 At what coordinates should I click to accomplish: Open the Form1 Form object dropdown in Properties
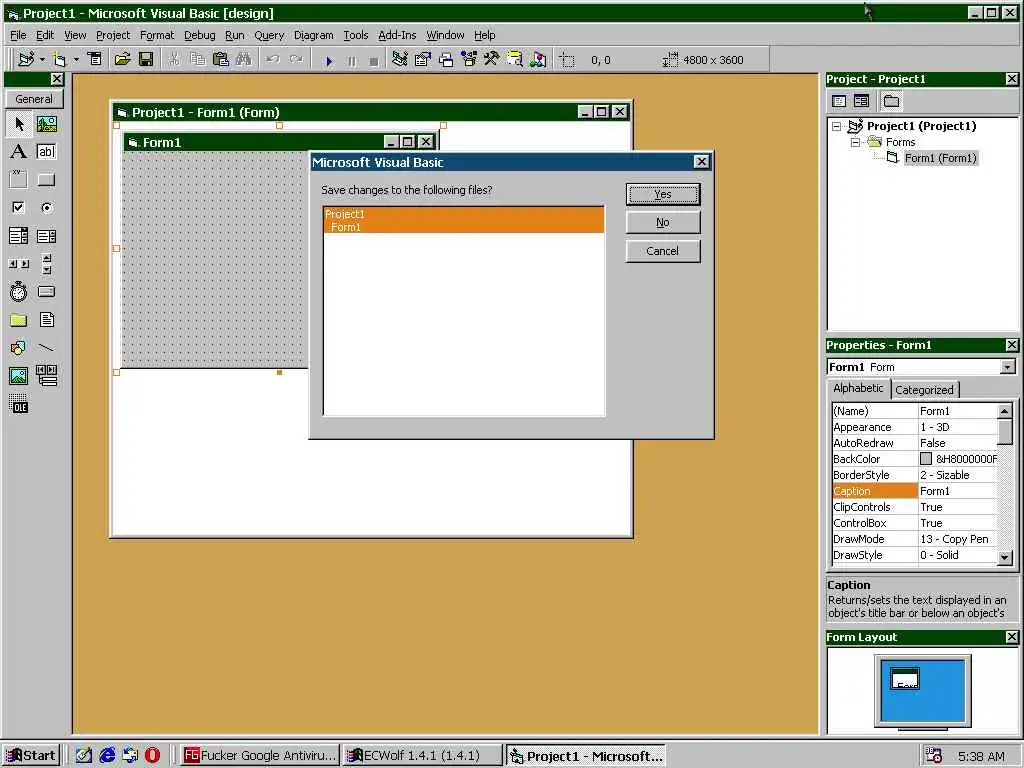pyautogui.click(x=1008, y=367)
